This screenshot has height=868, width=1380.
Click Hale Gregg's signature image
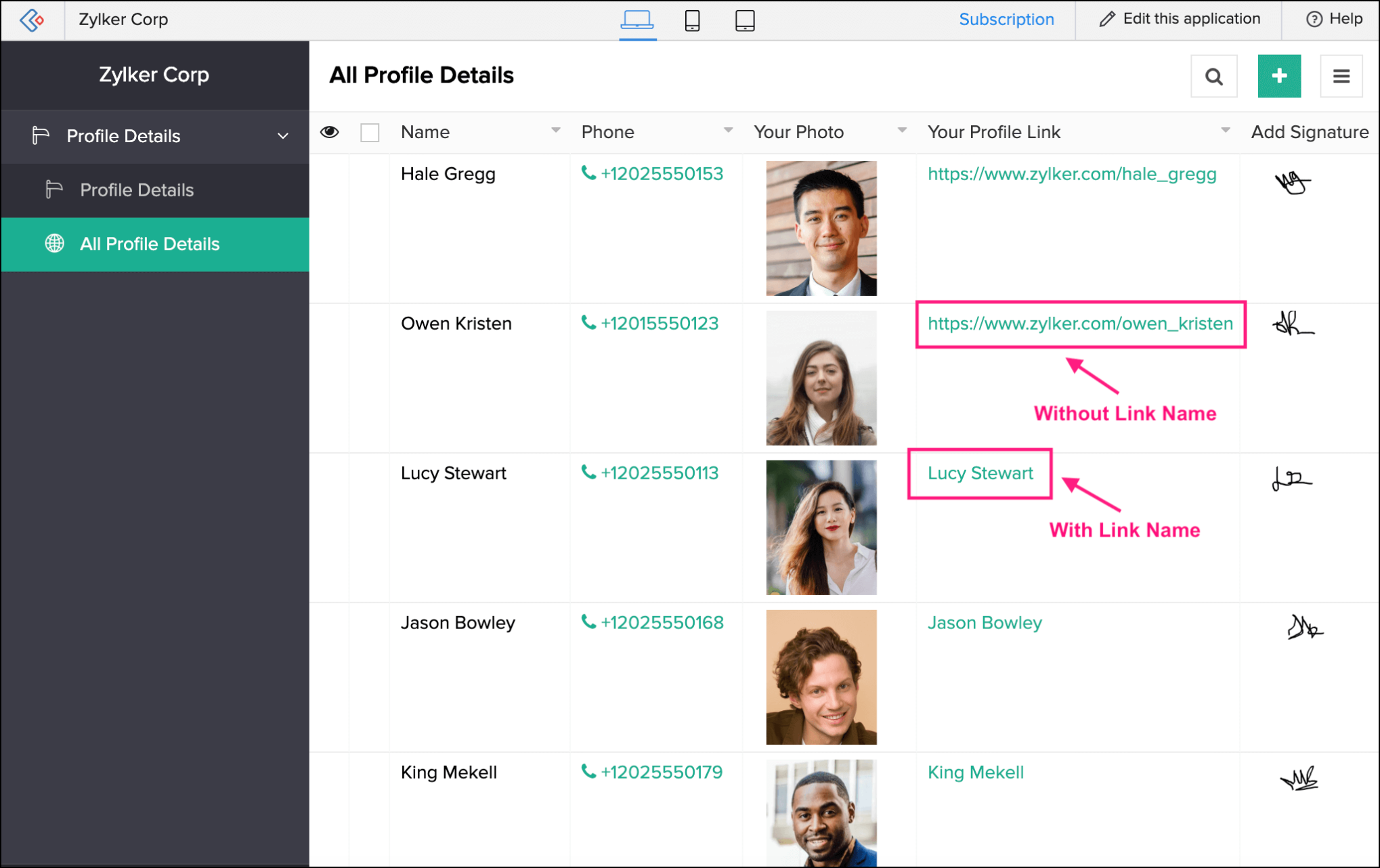[1292, 182]
